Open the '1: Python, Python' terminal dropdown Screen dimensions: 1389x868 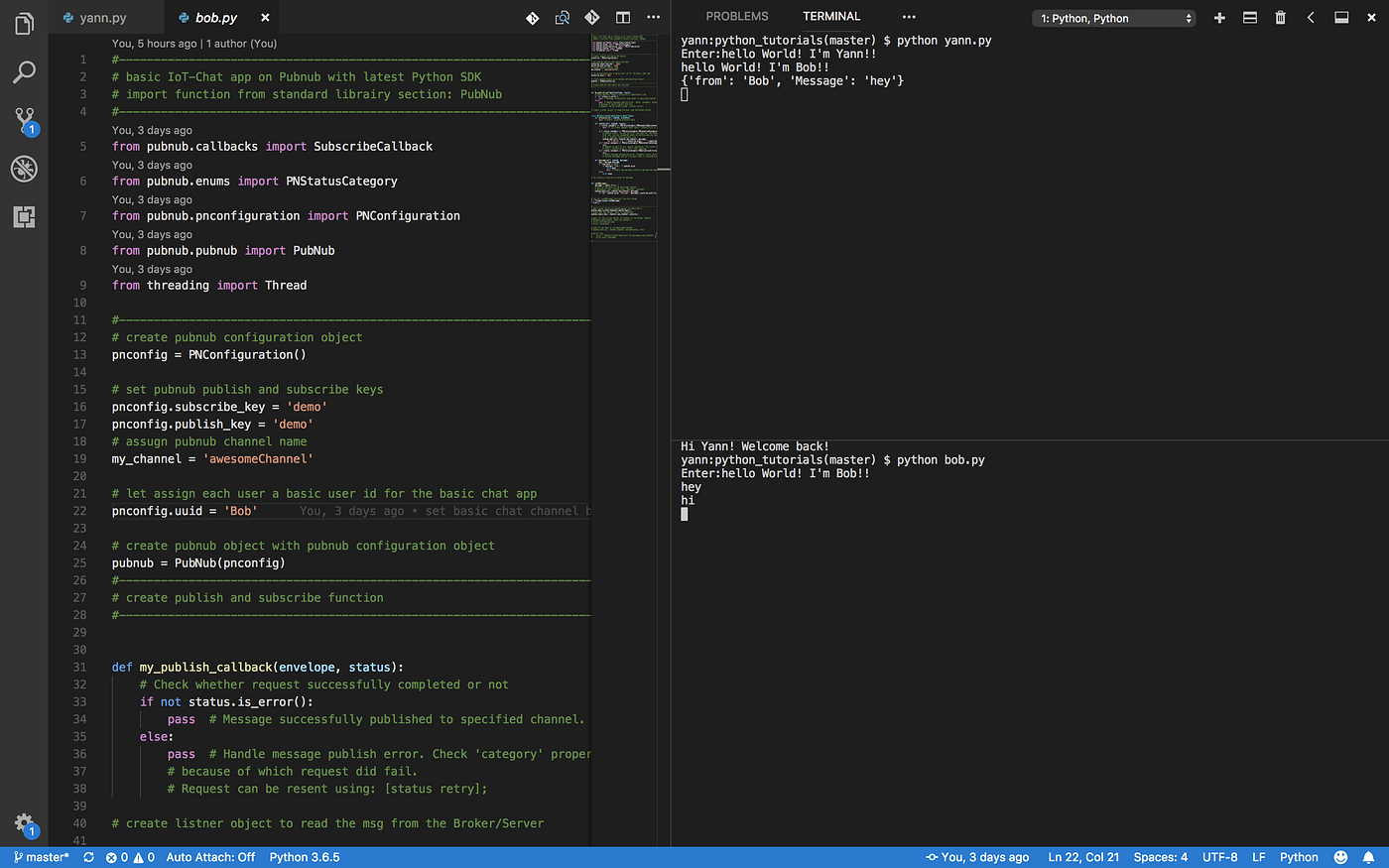[x=1113, y=17]
